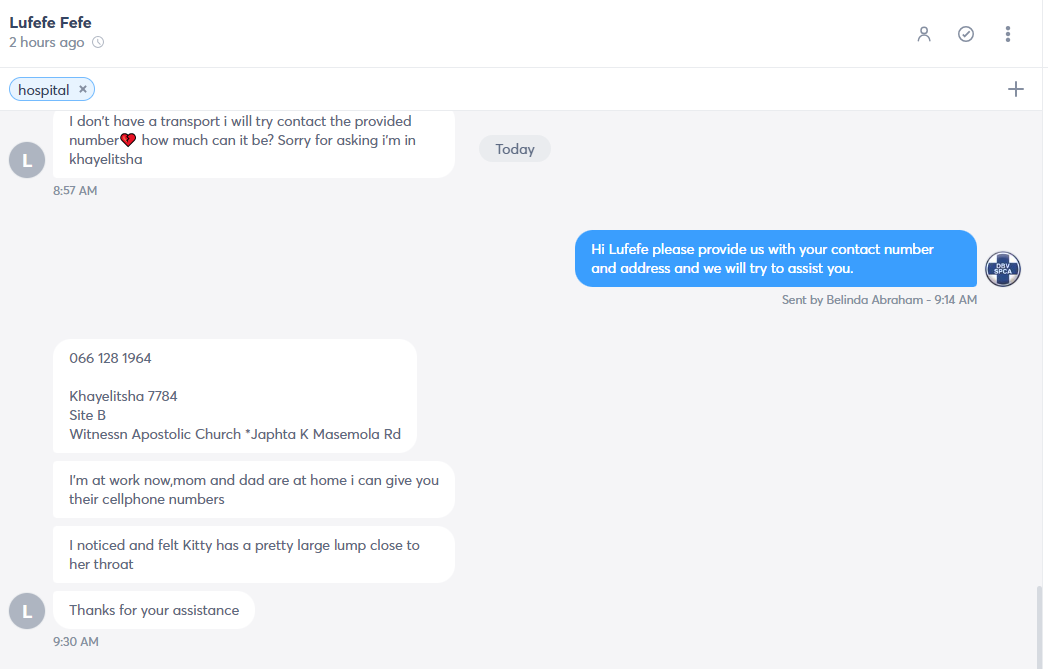The width and height of the screenshot is (1048, 669).
Task: Click the clock icon beside 2 hours ago
Action: coord(98,42)
